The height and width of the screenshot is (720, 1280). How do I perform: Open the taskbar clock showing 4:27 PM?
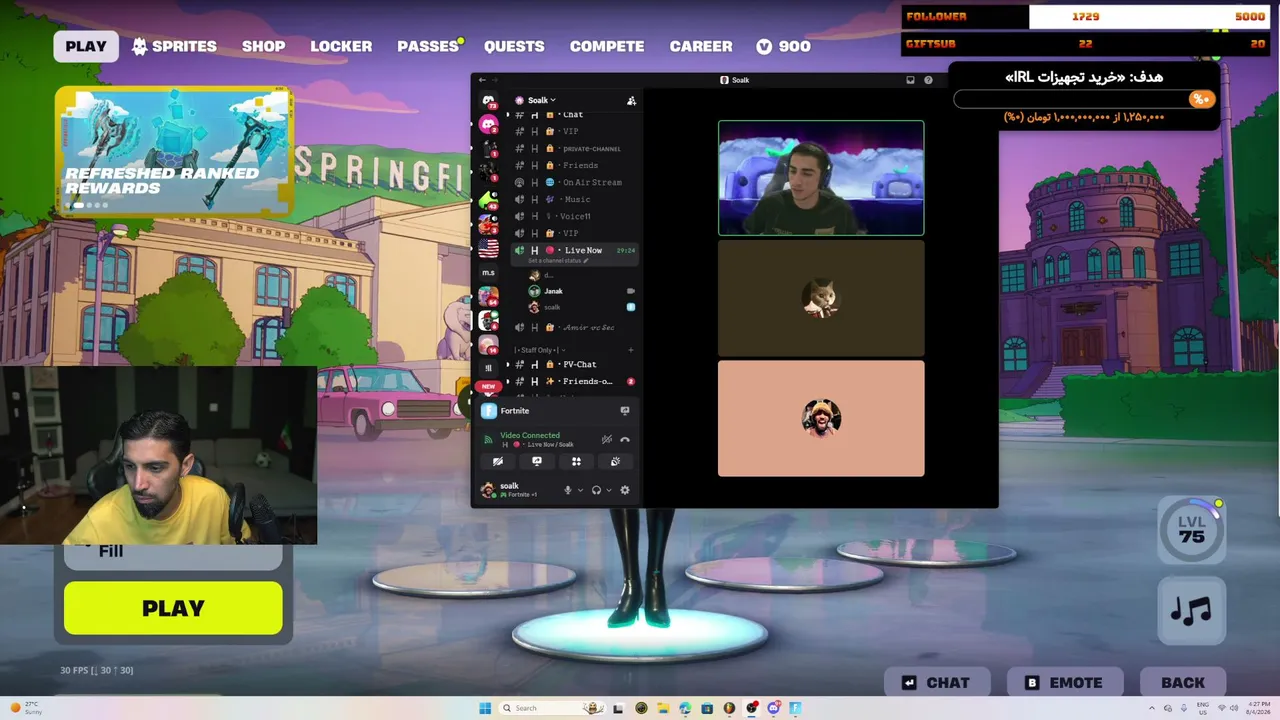click(1259, 708)
